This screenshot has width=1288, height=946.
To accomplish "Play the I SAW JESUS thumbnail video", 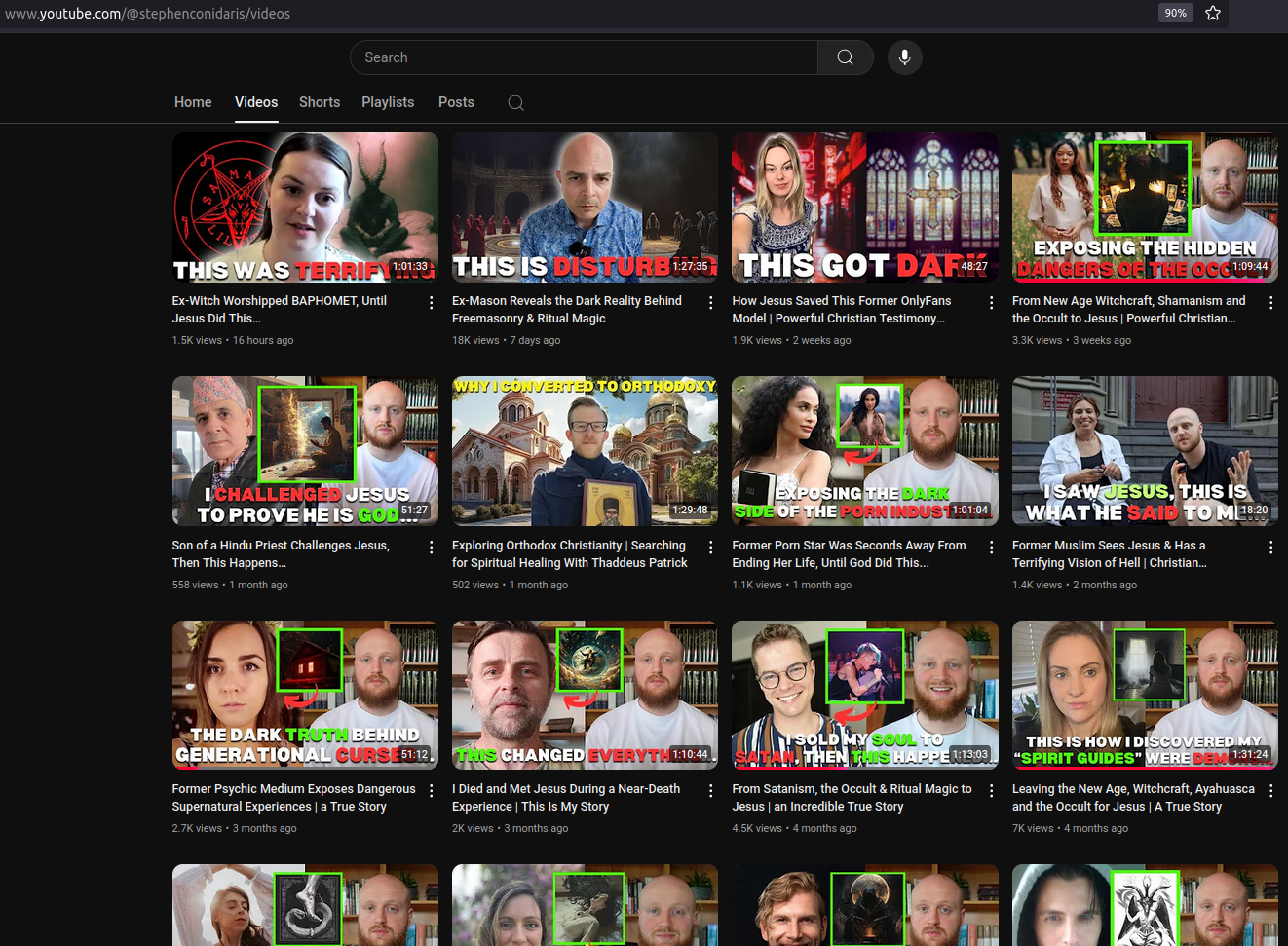I will click(x=1145, y=451).
